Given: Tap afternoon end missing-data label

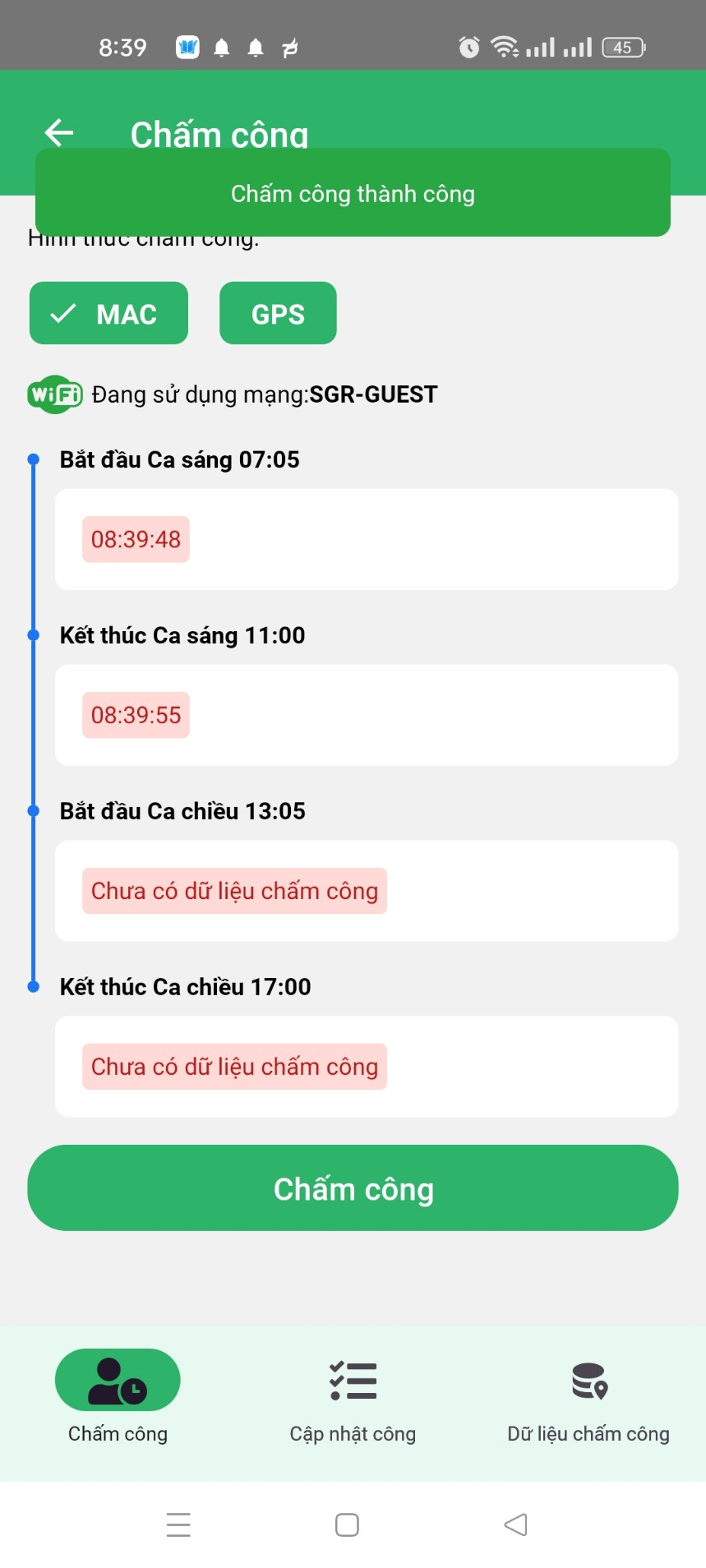Looking at the screenshot, I should pyautogui.click(x=234, y=1067).
